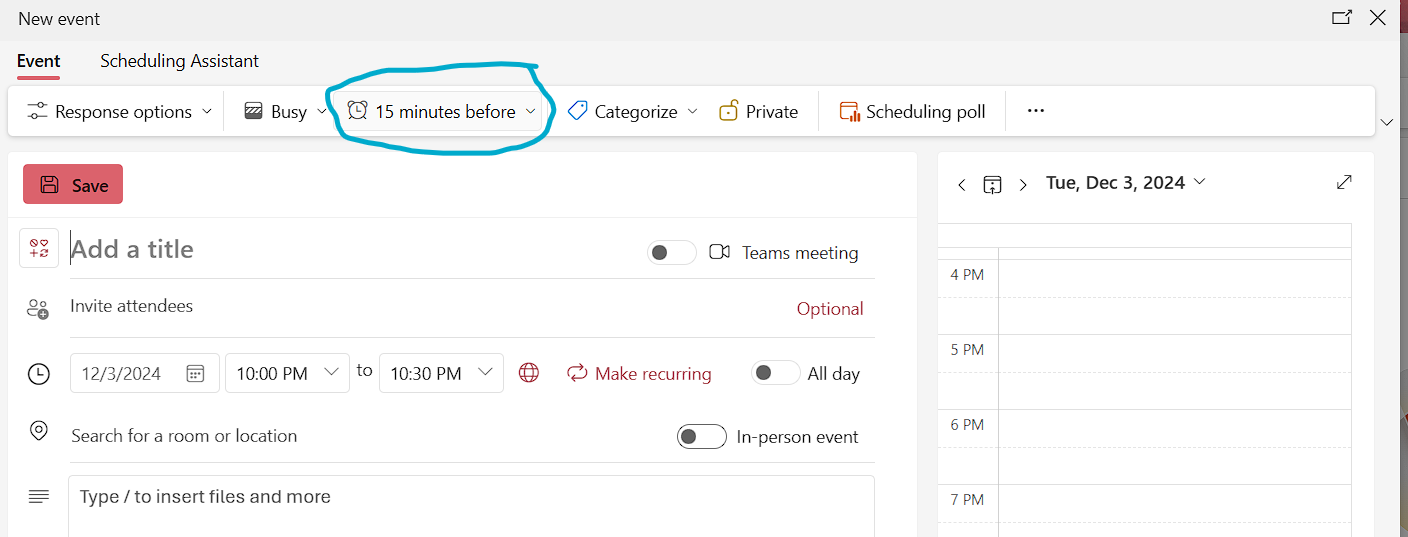Click the Save floppy disk icon

[x=49, y=185]
